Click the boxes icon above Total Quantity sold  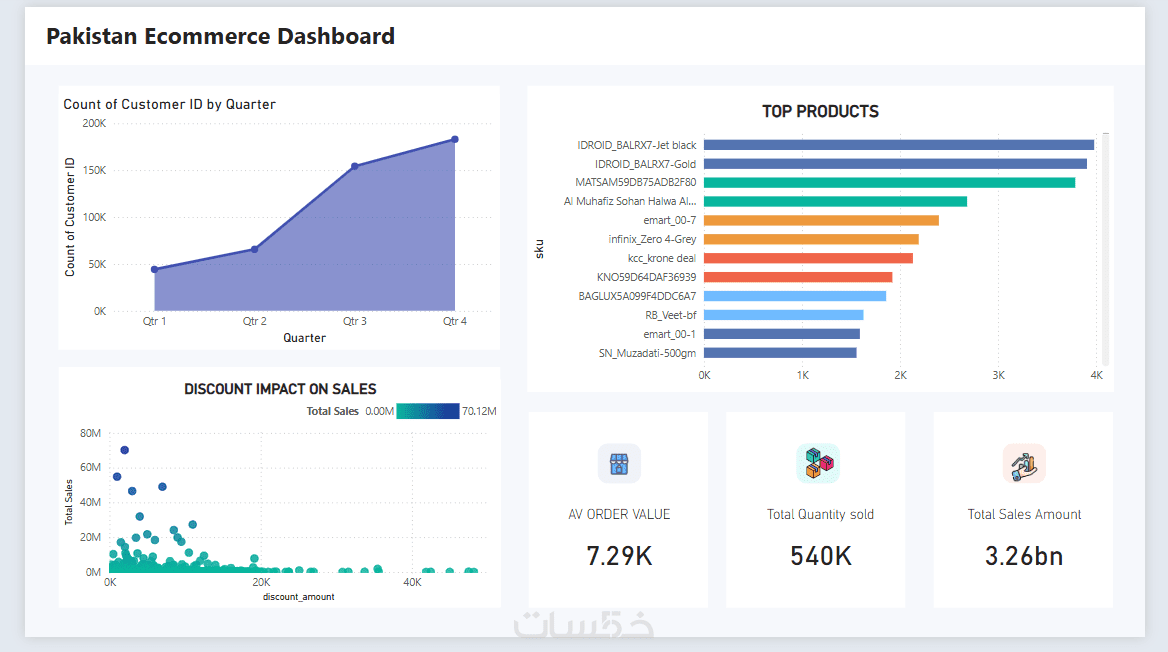(x=819, y=464)
